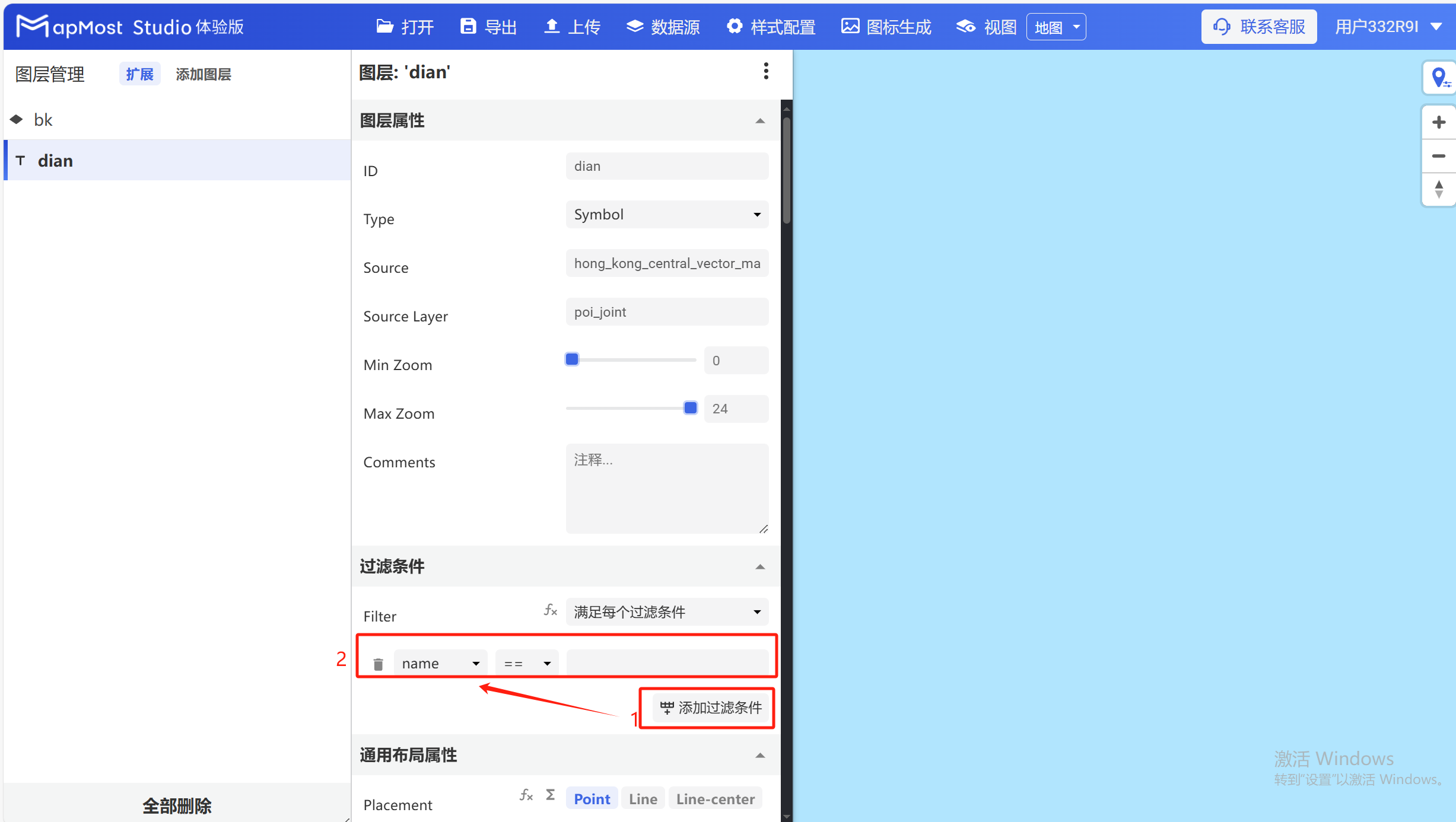Open the 地图 menu
Screen dimensions: 1456x822
pyautogui.click(x=1056, y=26)
